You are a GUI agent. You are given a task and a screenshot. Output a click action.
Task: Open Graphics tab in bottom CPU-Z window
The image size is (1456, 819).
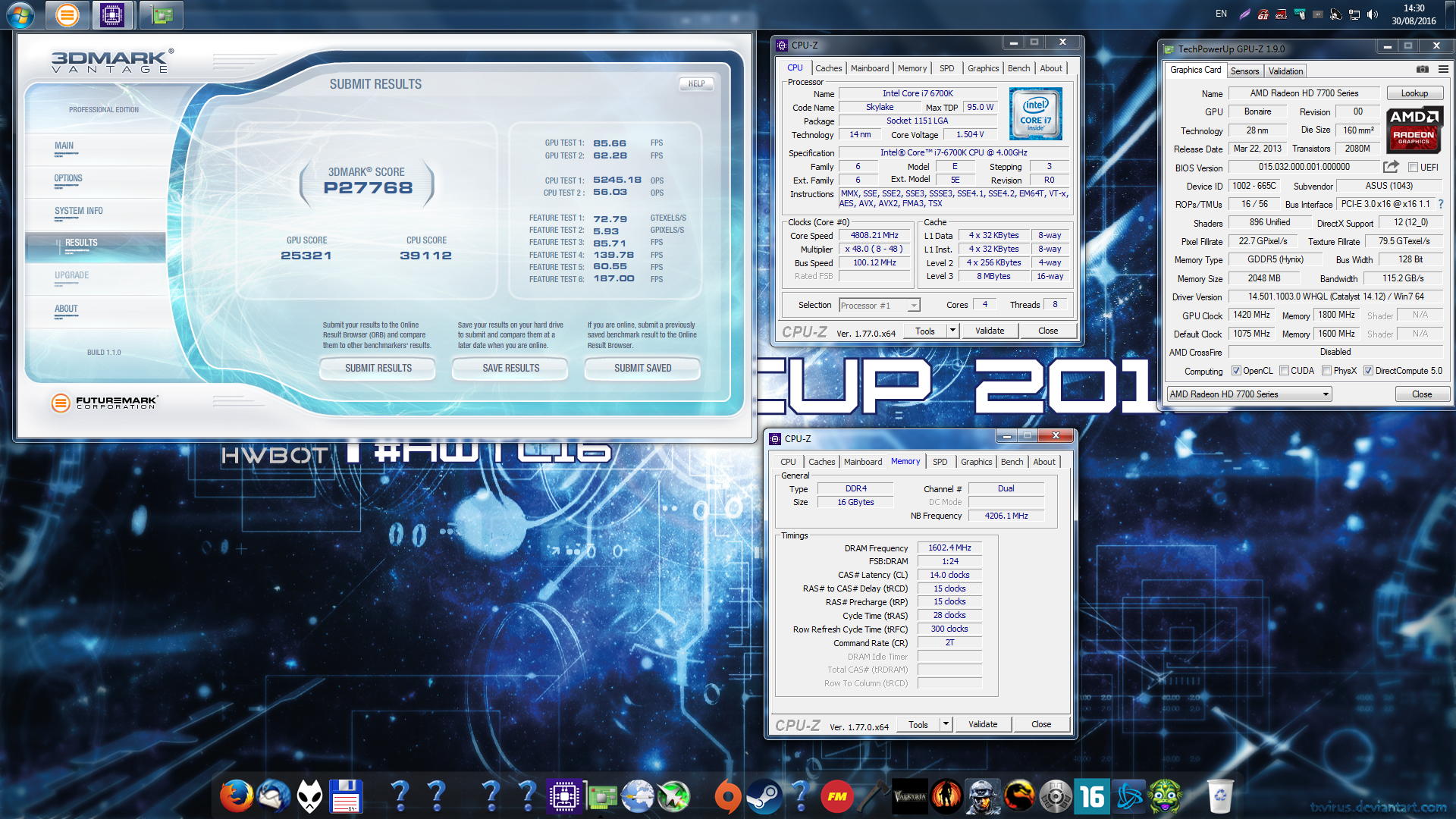(976, 462)
